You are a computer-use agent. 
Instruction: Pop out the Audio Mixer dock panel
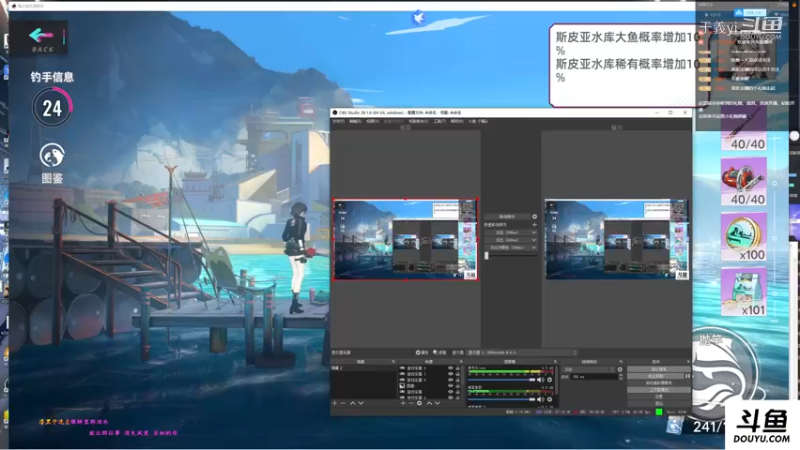[x=555, y=362]
